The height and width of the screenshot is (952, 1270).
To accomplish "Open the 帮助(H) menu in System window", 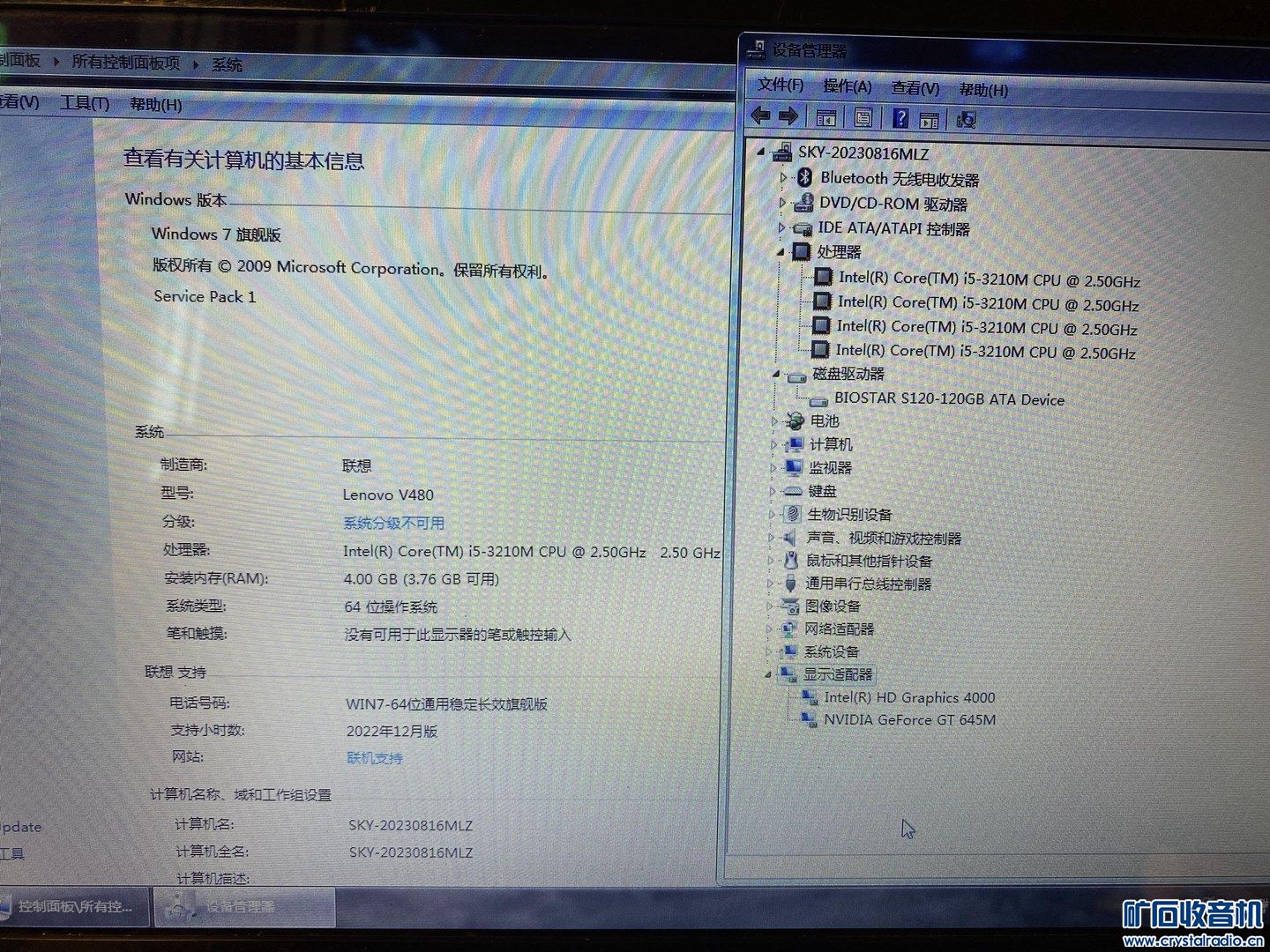I will 156,105.
